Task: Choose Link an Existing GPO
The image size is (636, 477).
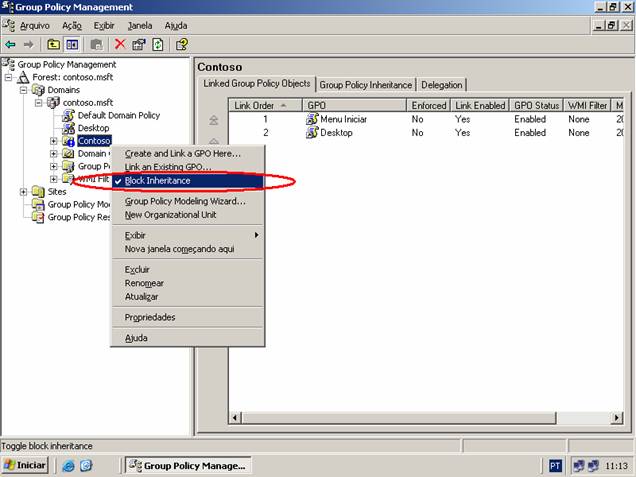Action: coord(188,167)
